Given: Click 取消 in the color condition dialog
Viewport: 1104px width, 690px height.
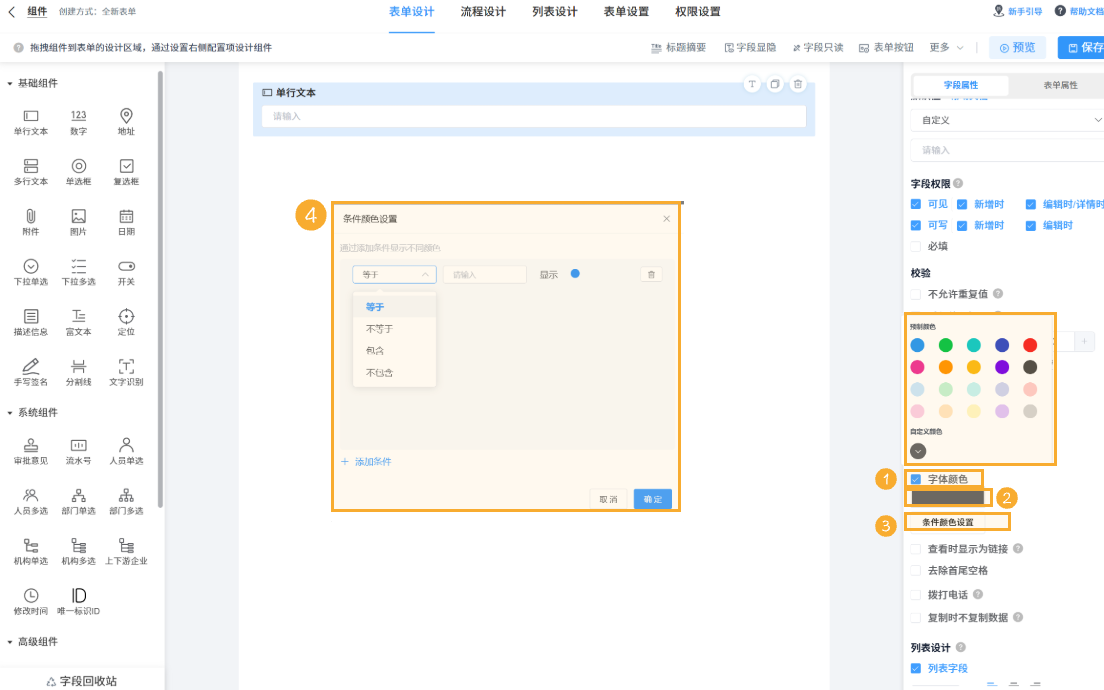Looking at the screenshot, I should [608, 498].
